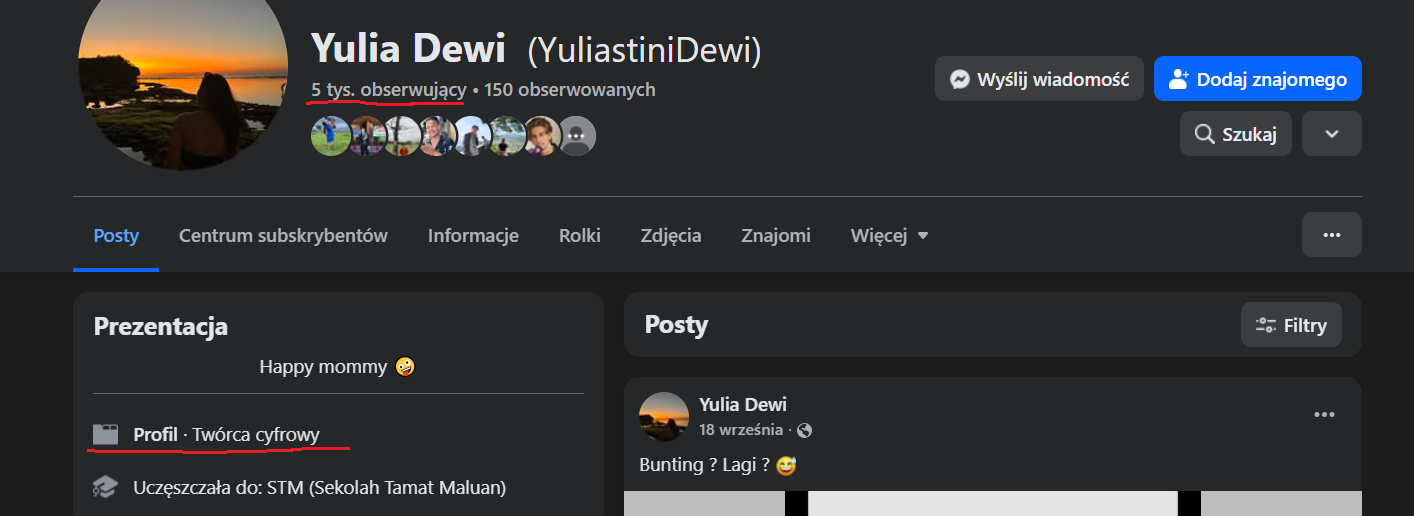Click the Yulia Dewi post author name
Image resolution: width=1414 pixels, height=516 pixels.
[743, 404]
